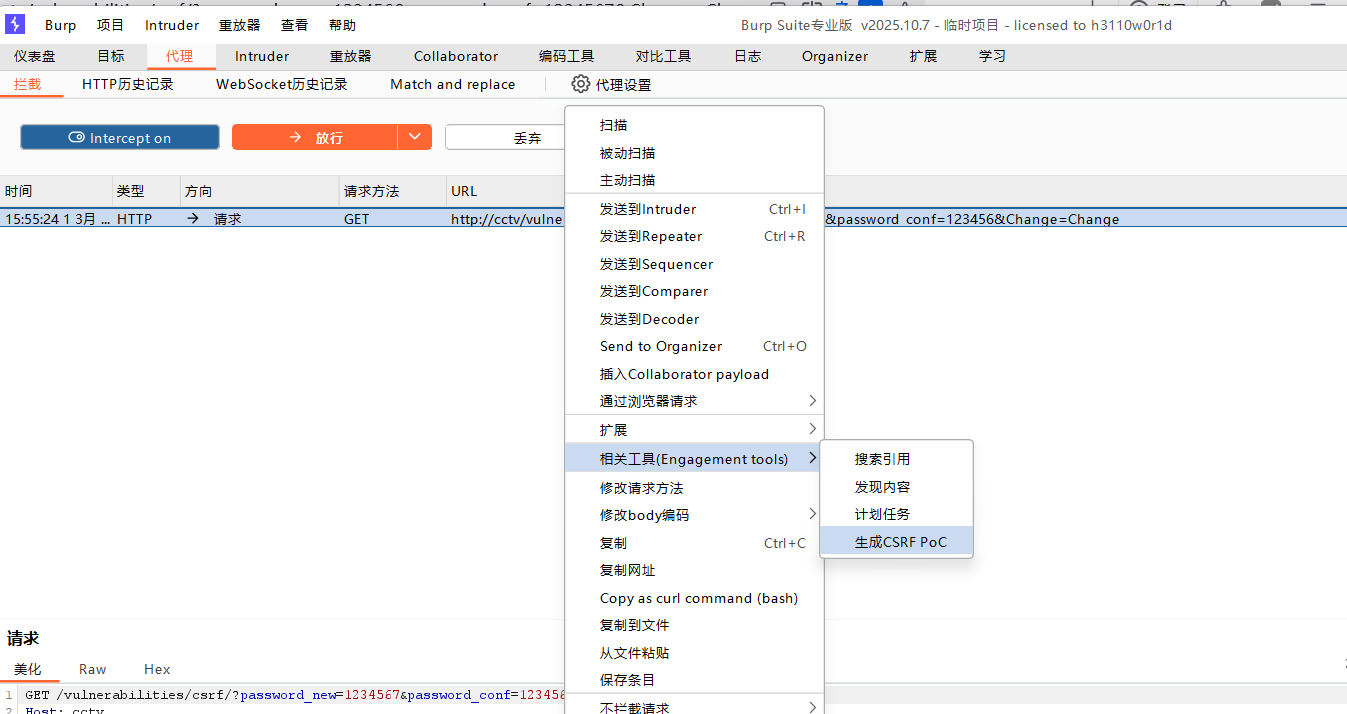The height and width of the screenshot is (714, 1347).
Task: Click the Burp Suite lightning logo icon
Action: tap(15, 25)
